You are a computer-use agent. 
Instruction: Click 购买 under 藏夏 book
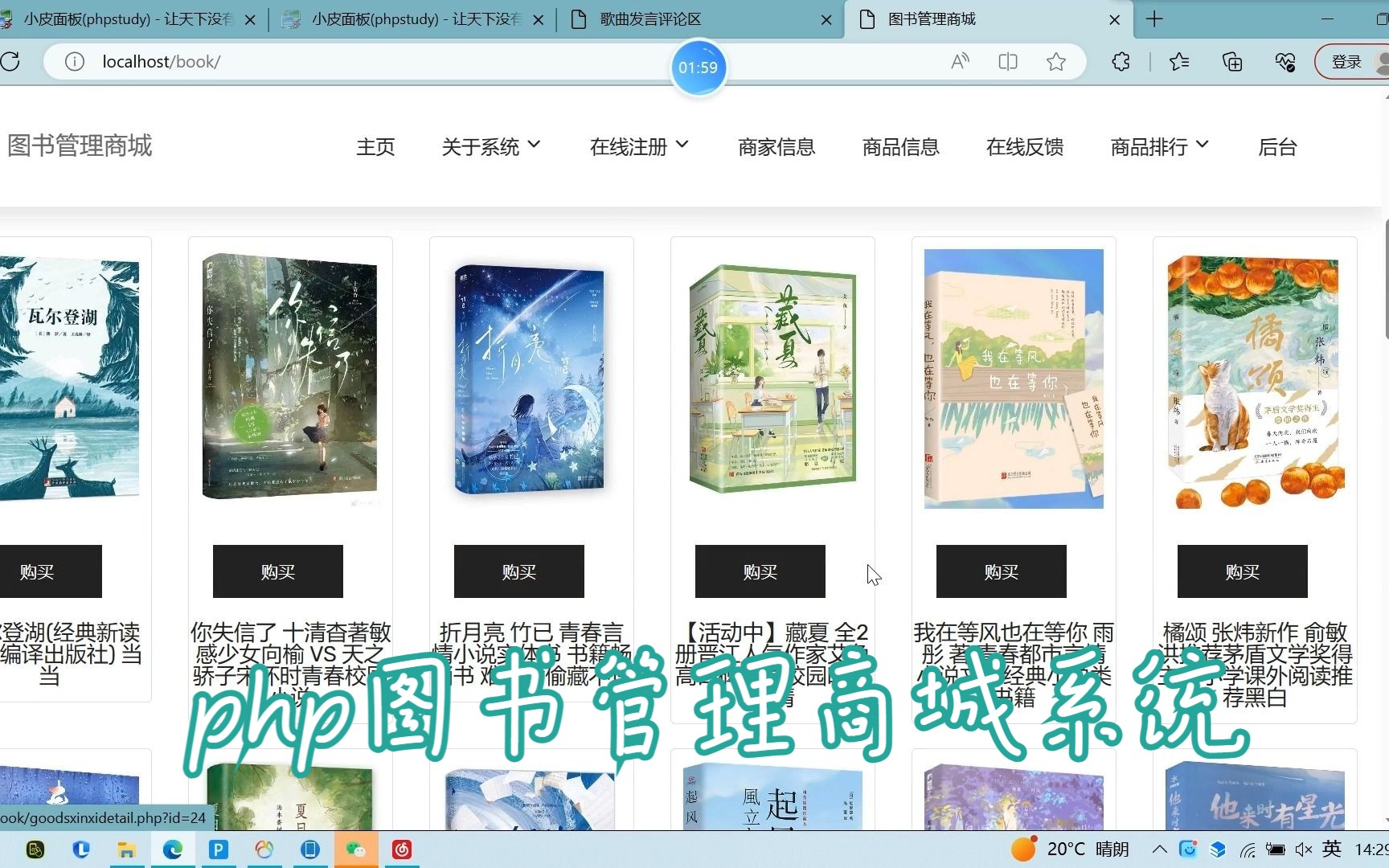pyautogui.click(x=760, y=571)
